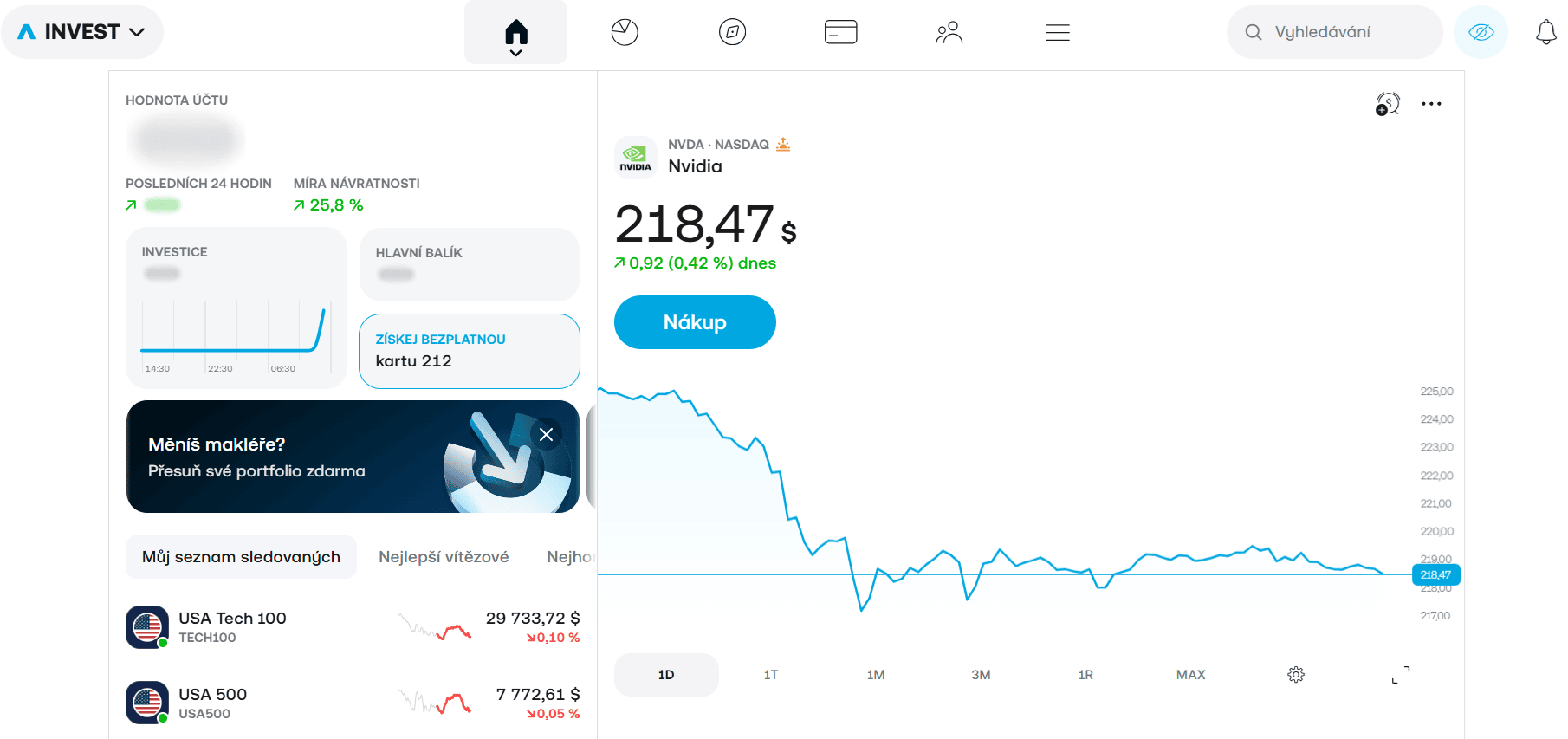The width and height of the screenshot is (1568, 739).
Task: Click the price alert icon above Nvidia
Action: click(x=1388, y=104)
